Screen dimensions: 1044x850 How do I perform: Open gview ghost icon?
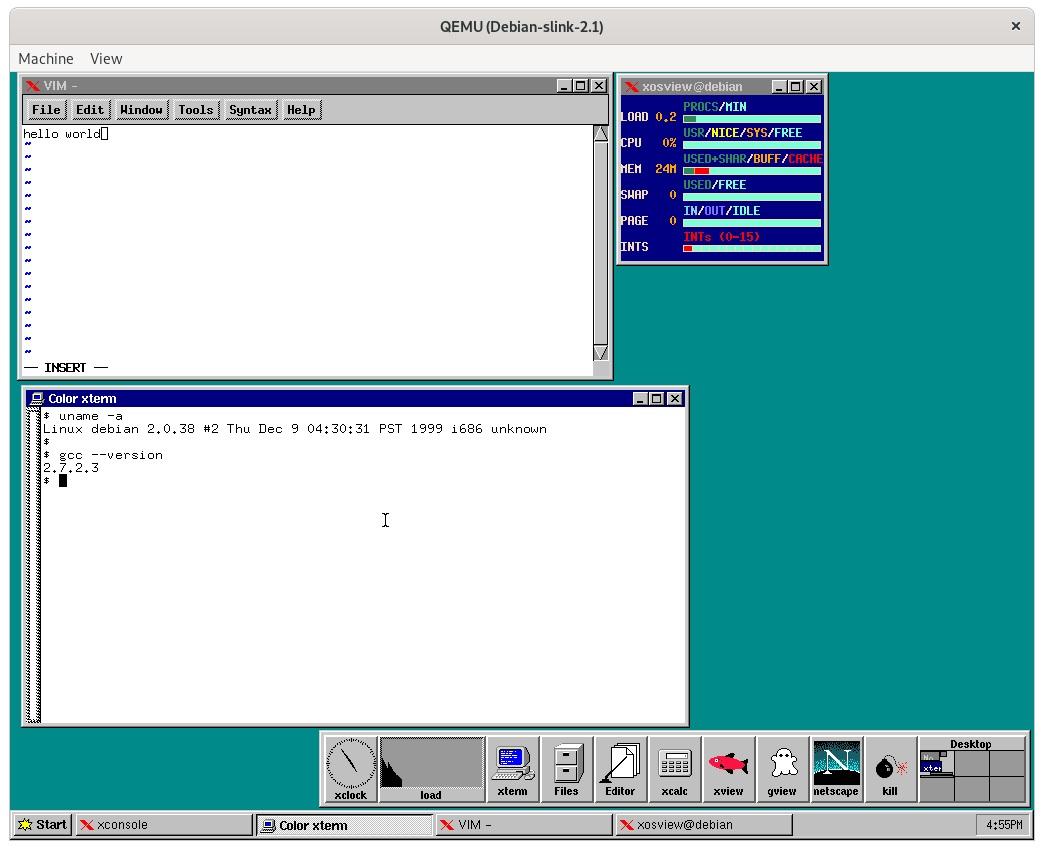click(782, 768)
